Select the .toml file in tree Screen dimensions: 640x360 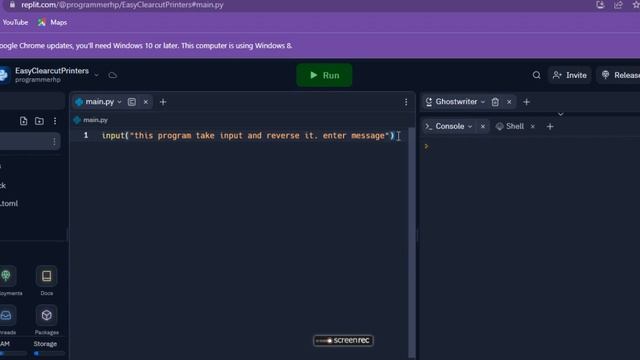9,203
